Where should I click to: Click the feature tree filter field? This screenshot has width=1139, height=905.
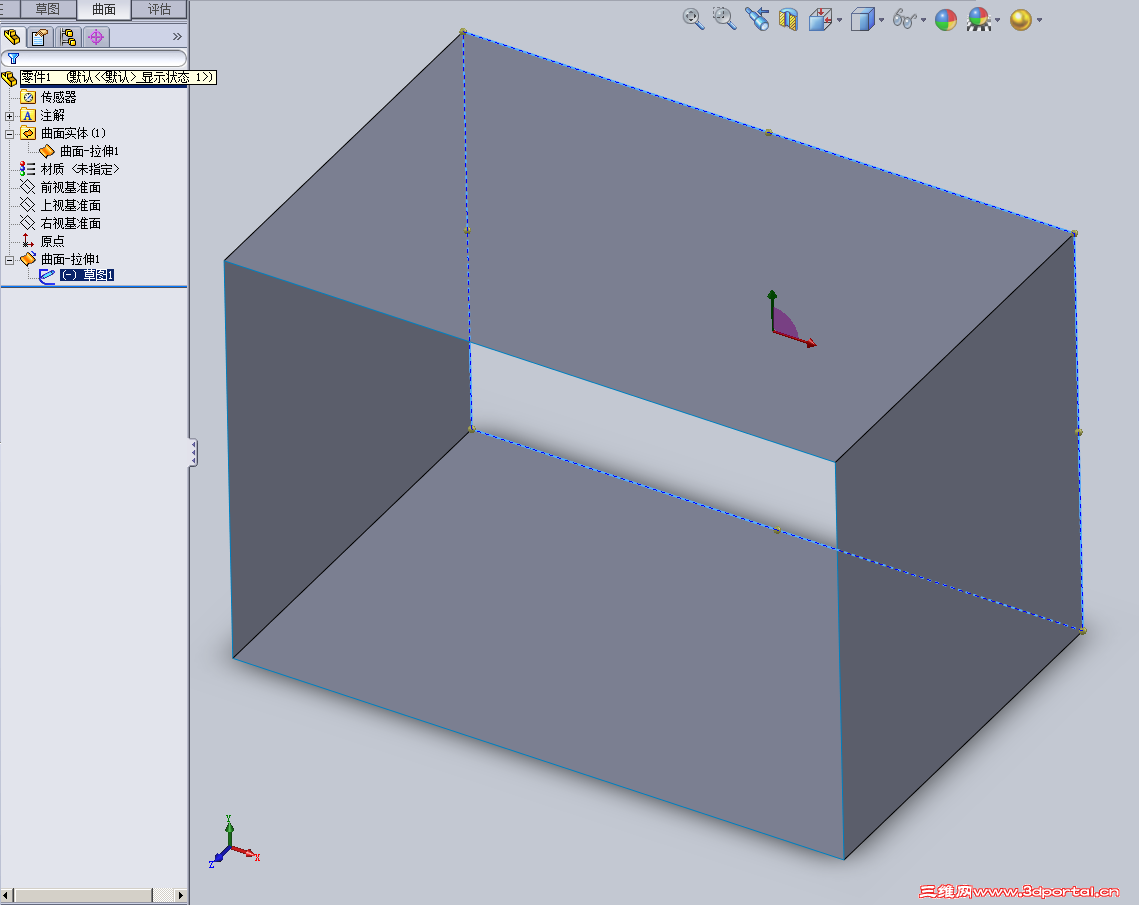[94, 58]
